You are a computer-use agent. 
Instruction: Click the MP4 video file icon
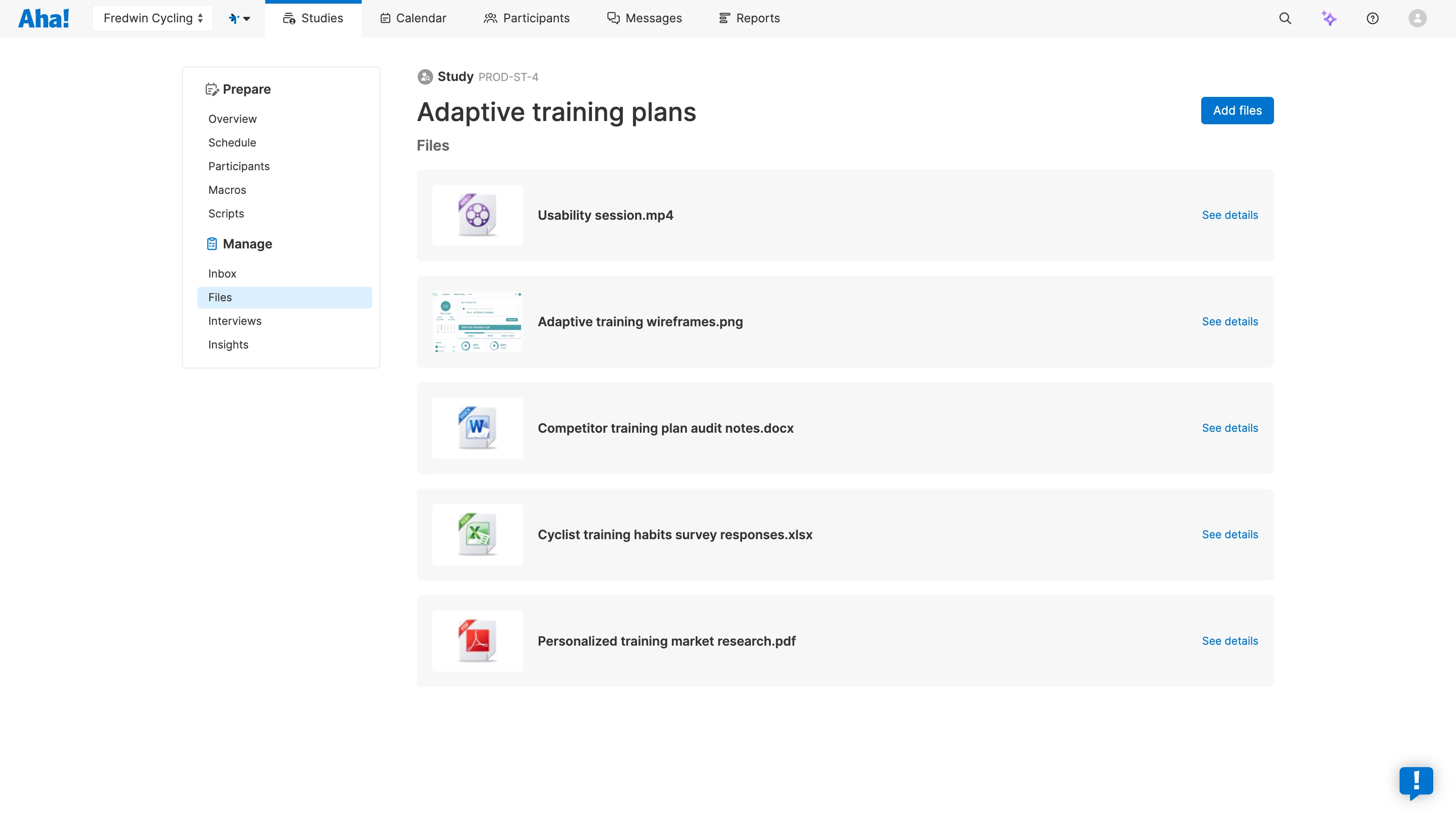tap(477, 215)
